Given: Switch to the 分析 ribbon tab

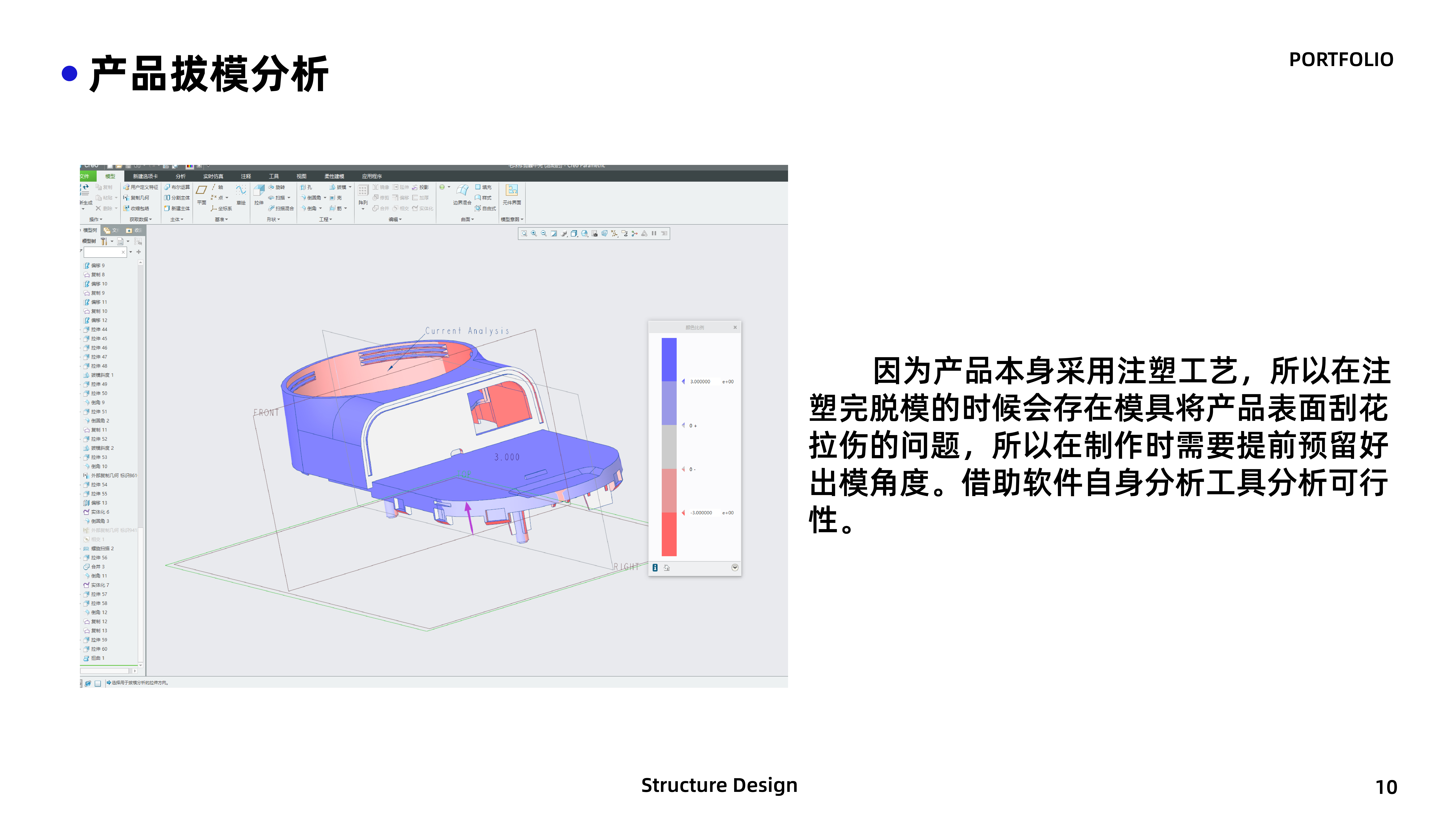Looking at the screenshot, I should coord(181,176).
